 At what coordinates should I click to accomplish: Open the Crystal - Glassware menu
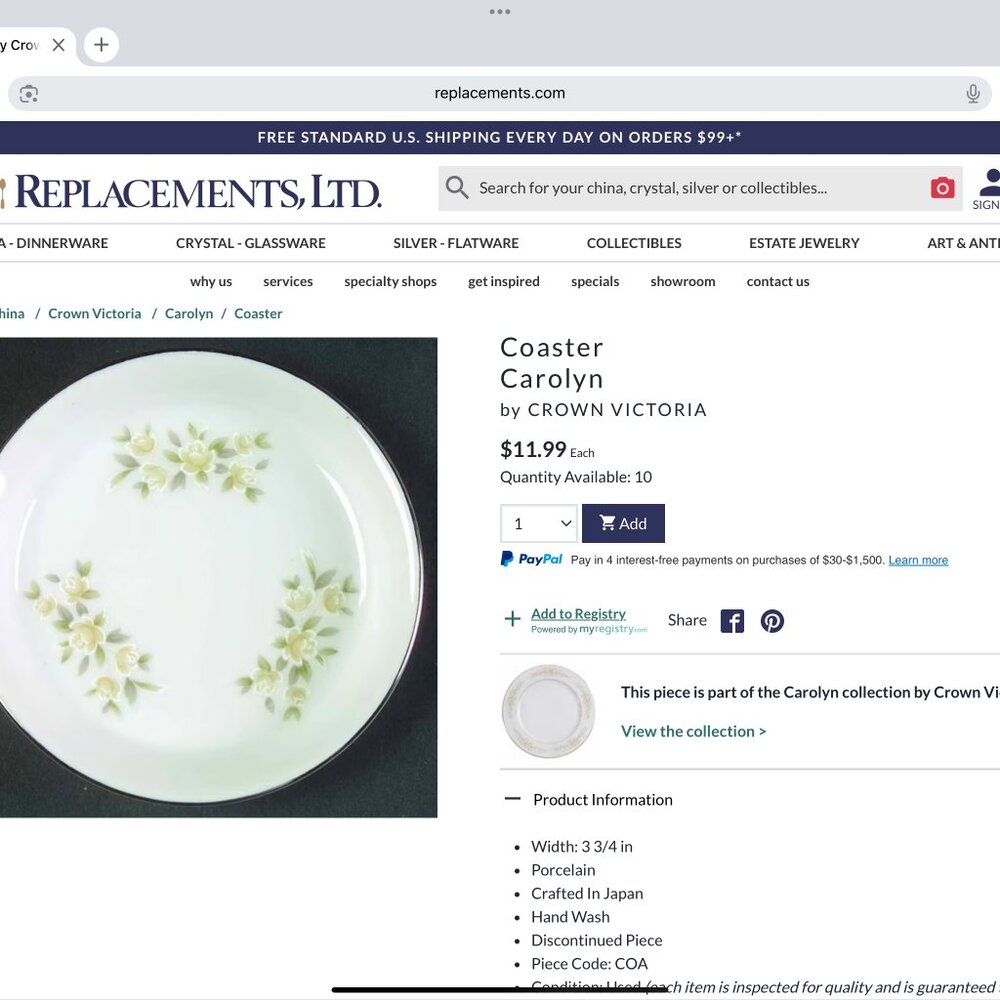251,243
